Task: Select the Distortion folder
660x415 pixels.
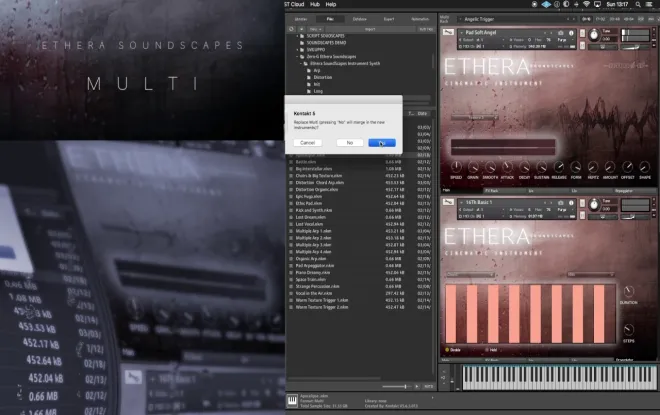Action: coord(322,77)
